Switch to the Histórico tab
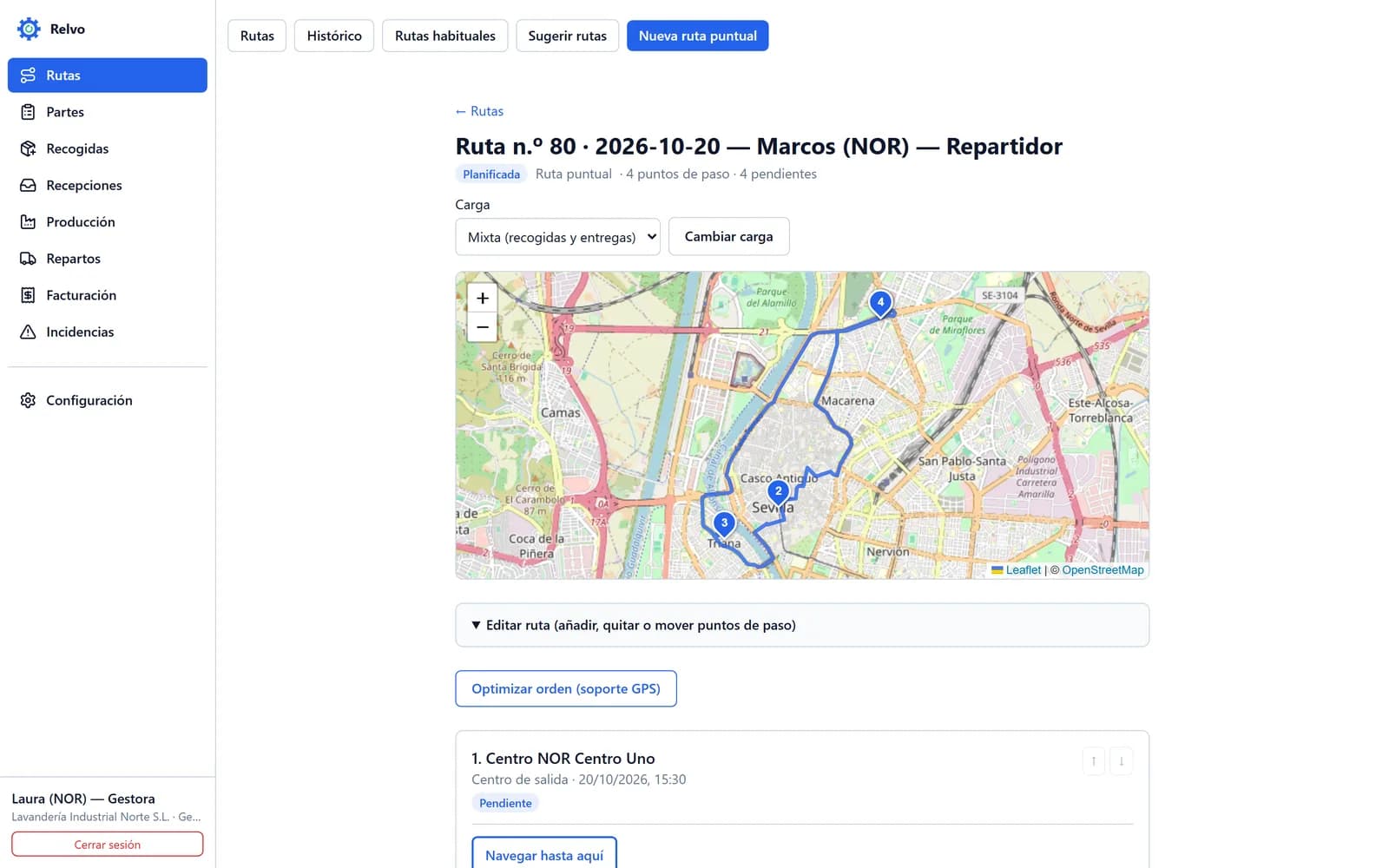Screen dimensions: 1389x868 click(x=334, y=36)
